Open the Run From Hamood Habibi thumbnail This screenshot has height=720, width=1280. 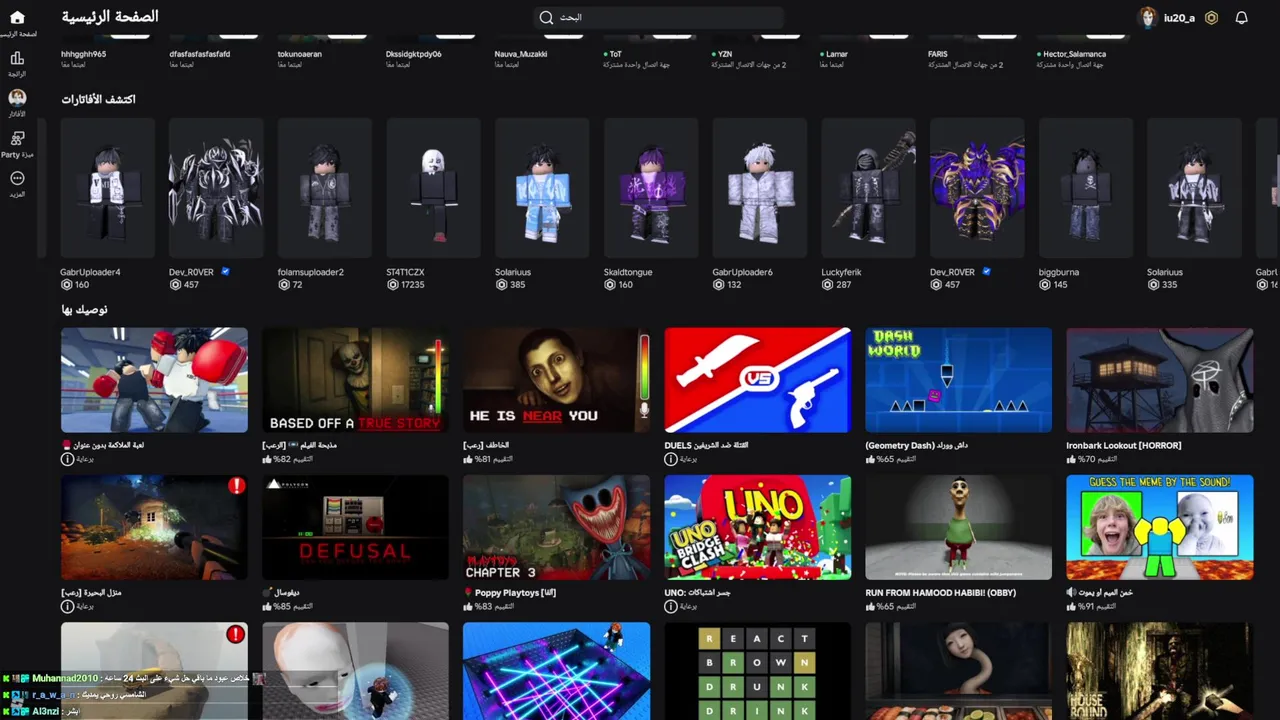coord(959,527)
